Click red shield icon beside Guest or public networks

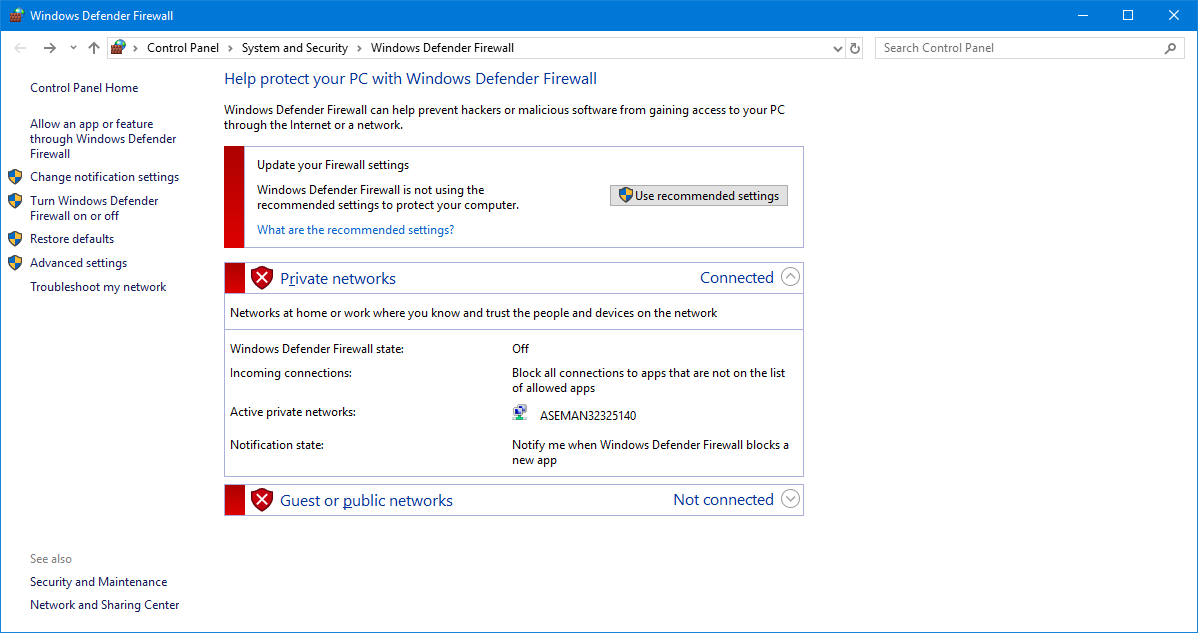click(x=262, y=500)
